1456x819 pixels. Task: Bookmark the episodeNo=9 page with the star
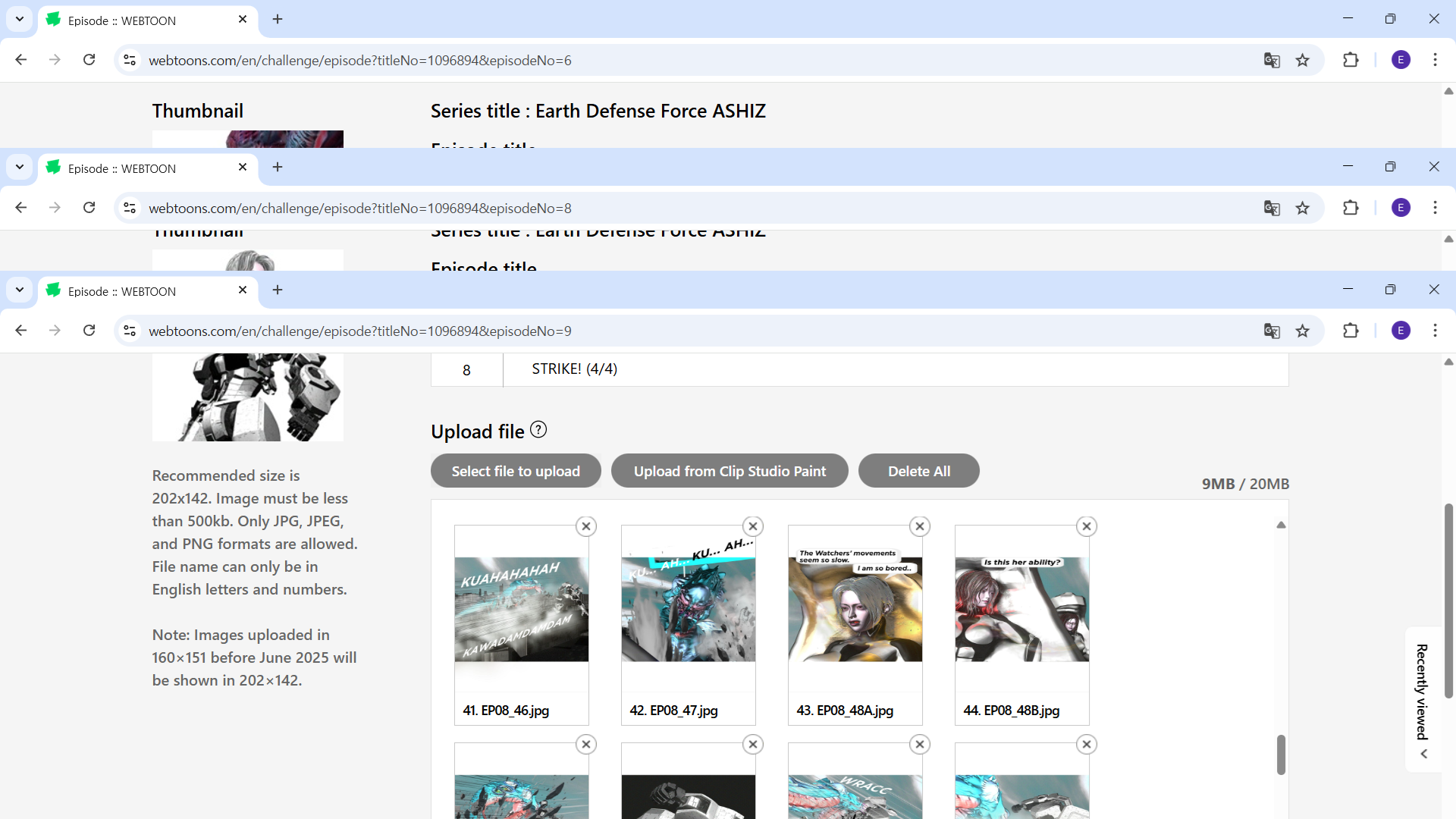tap(1303, 331)
